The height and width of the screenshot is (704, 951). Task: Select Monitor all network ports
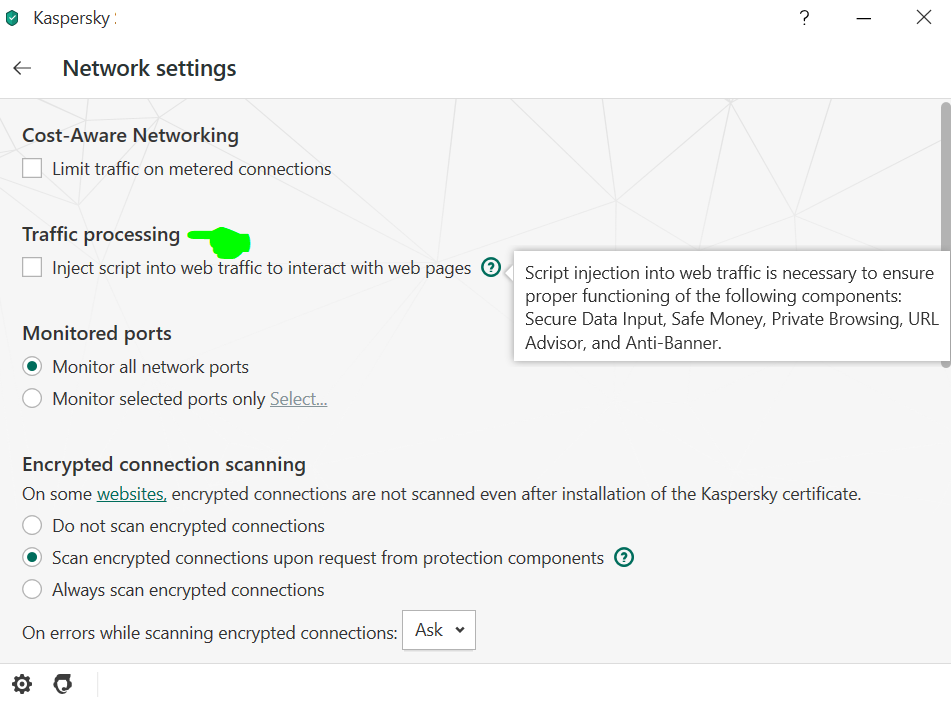pyautogui.click(x=33, y=367)
